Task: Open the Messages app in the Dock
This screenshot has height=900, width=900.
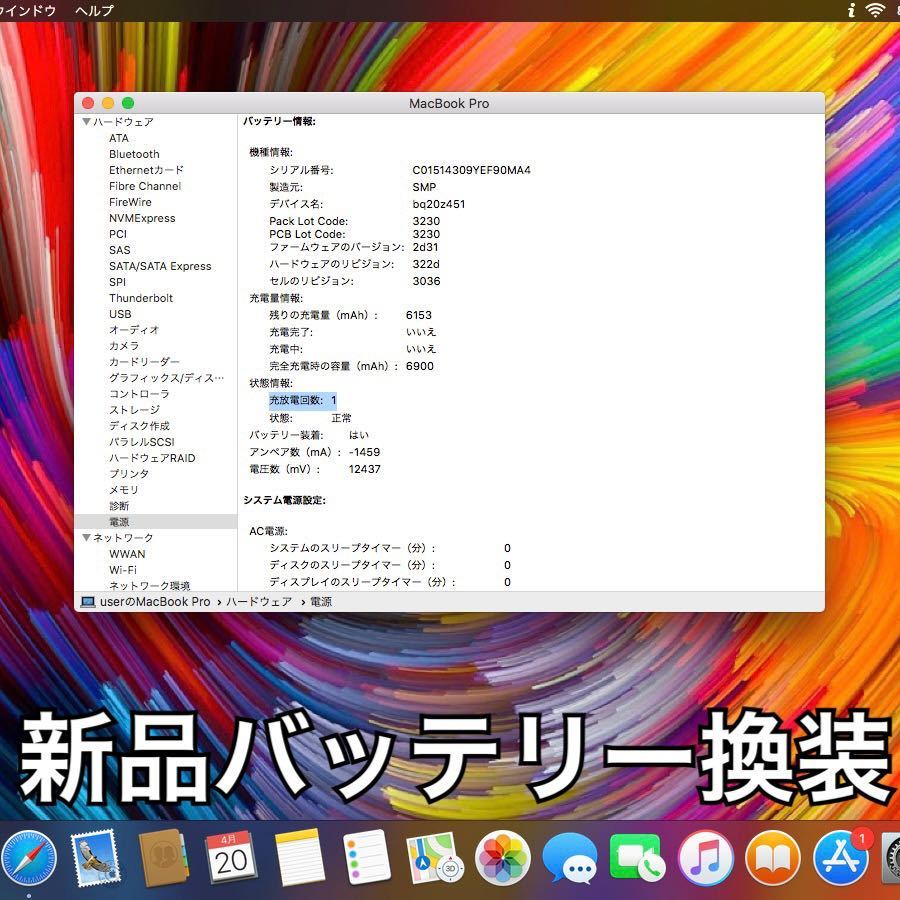Action: tap(571, 859)
